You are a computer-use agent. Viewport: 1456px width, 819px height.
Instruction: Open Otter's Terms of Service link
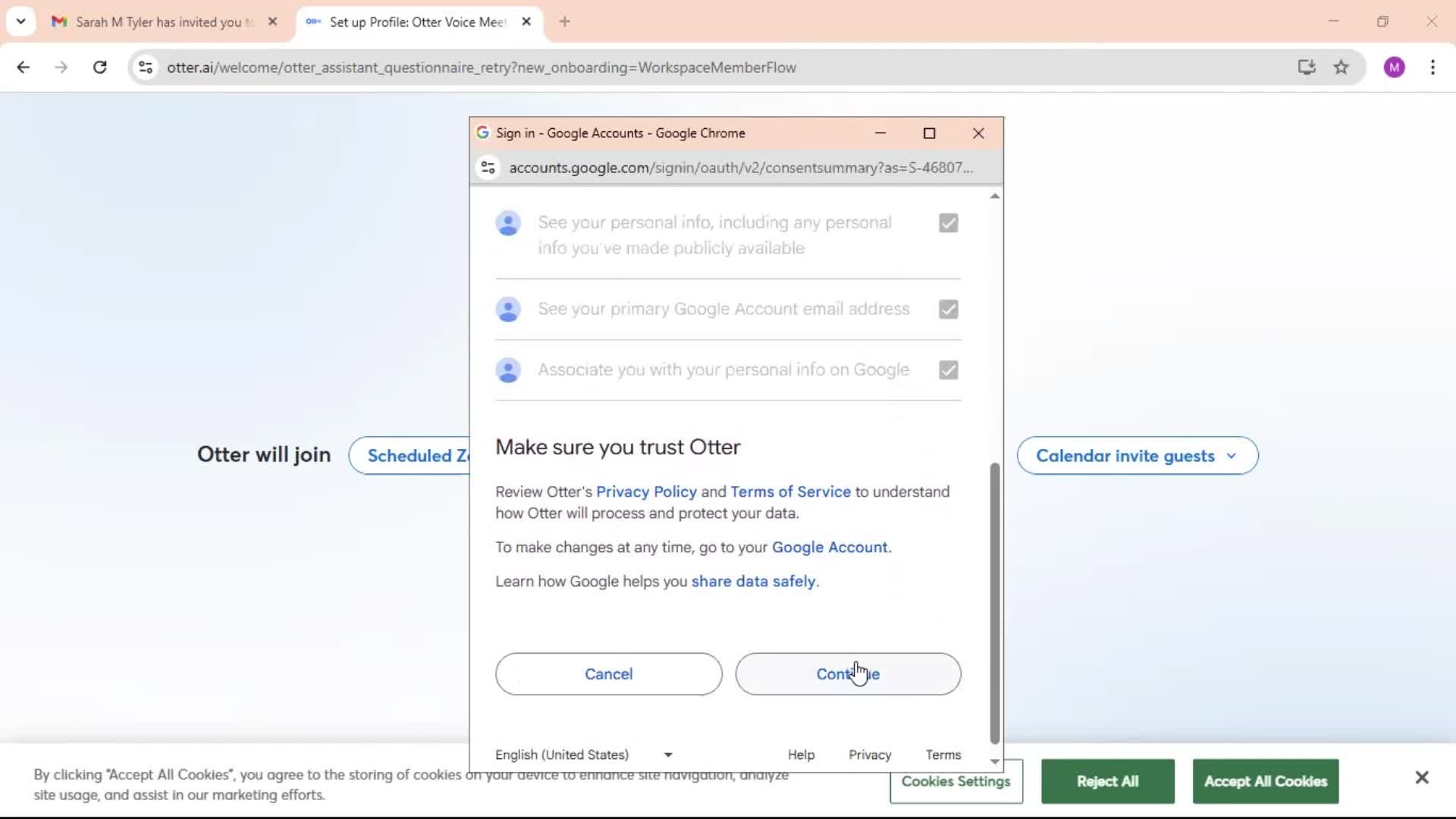[790, 491]
